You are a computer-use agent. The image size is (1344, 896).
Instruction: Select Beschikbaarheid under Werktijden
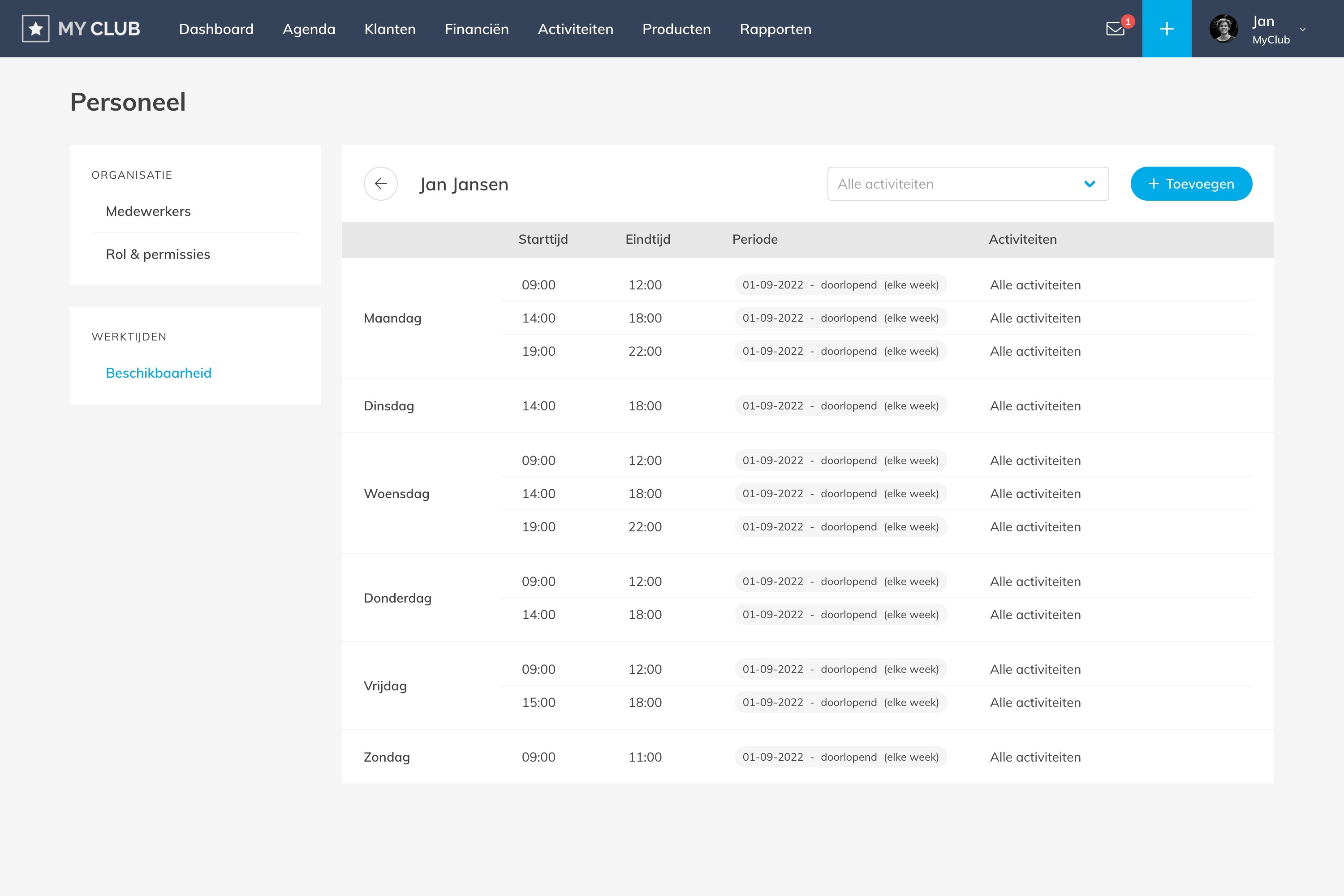click(158, 373)
